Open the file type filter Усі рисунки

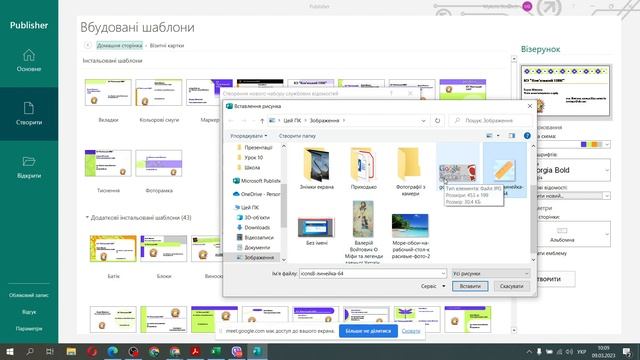pos(491,273)
